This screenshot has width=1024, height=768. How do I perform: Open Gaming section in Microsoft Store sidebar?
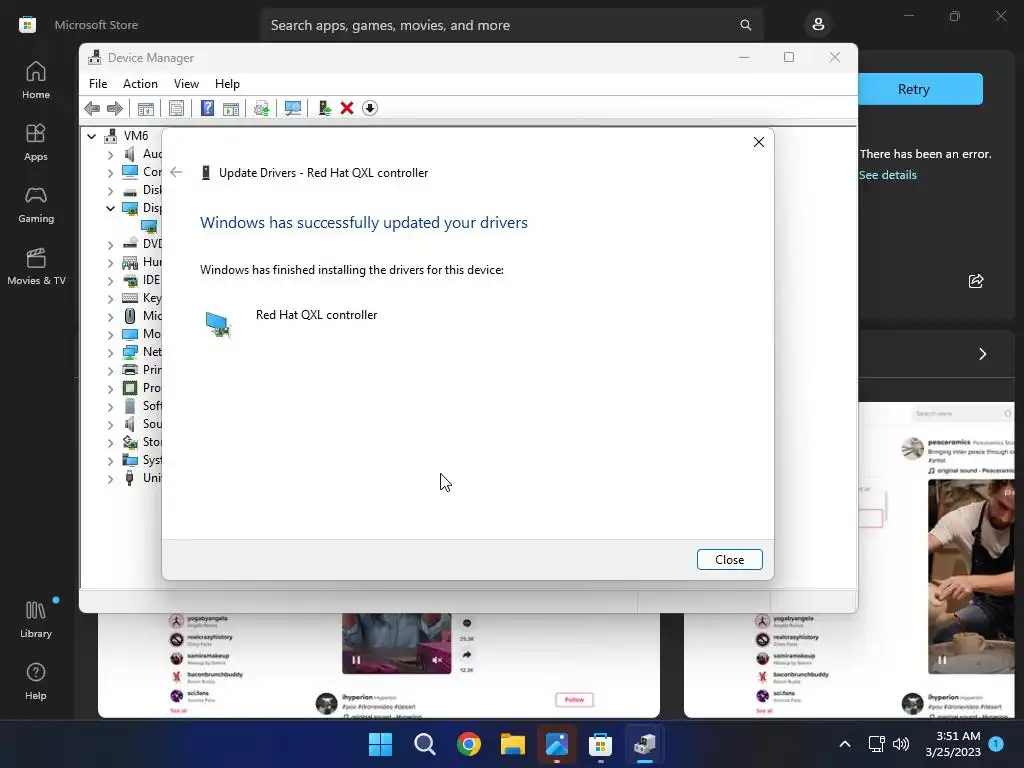pyautogui.click(x=36, y=204)
